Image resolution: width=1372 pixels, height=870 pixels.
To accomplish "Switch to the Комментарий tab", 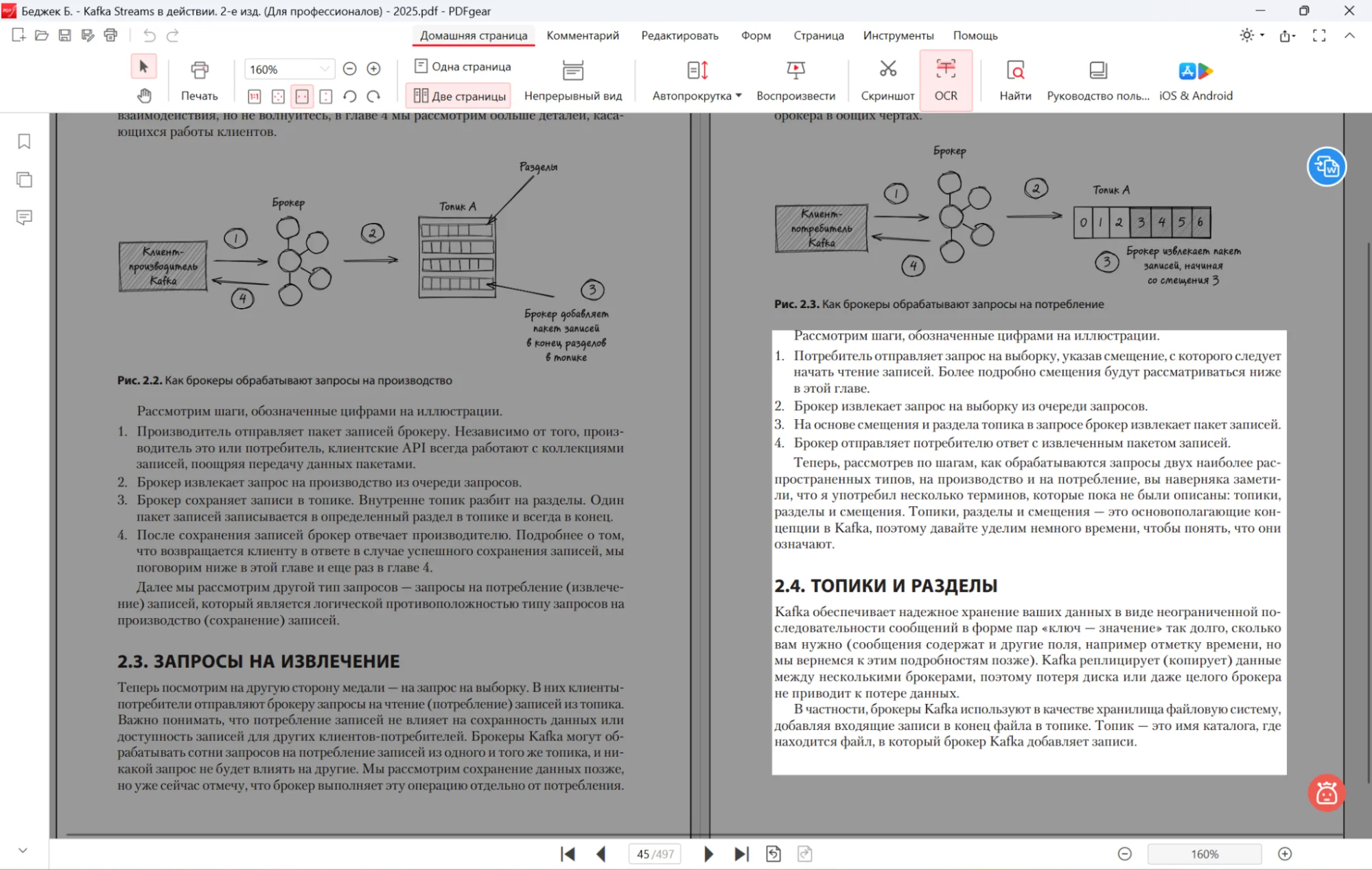I will [582, 35].
